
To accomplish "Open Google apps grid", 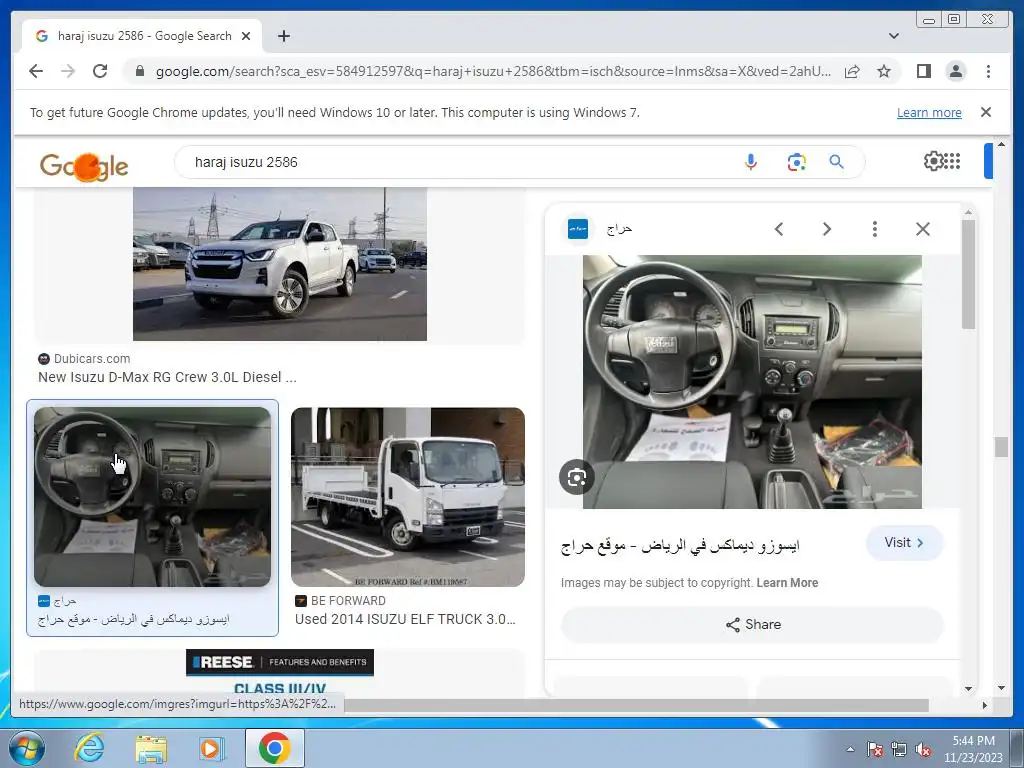I will click(953, 161).
